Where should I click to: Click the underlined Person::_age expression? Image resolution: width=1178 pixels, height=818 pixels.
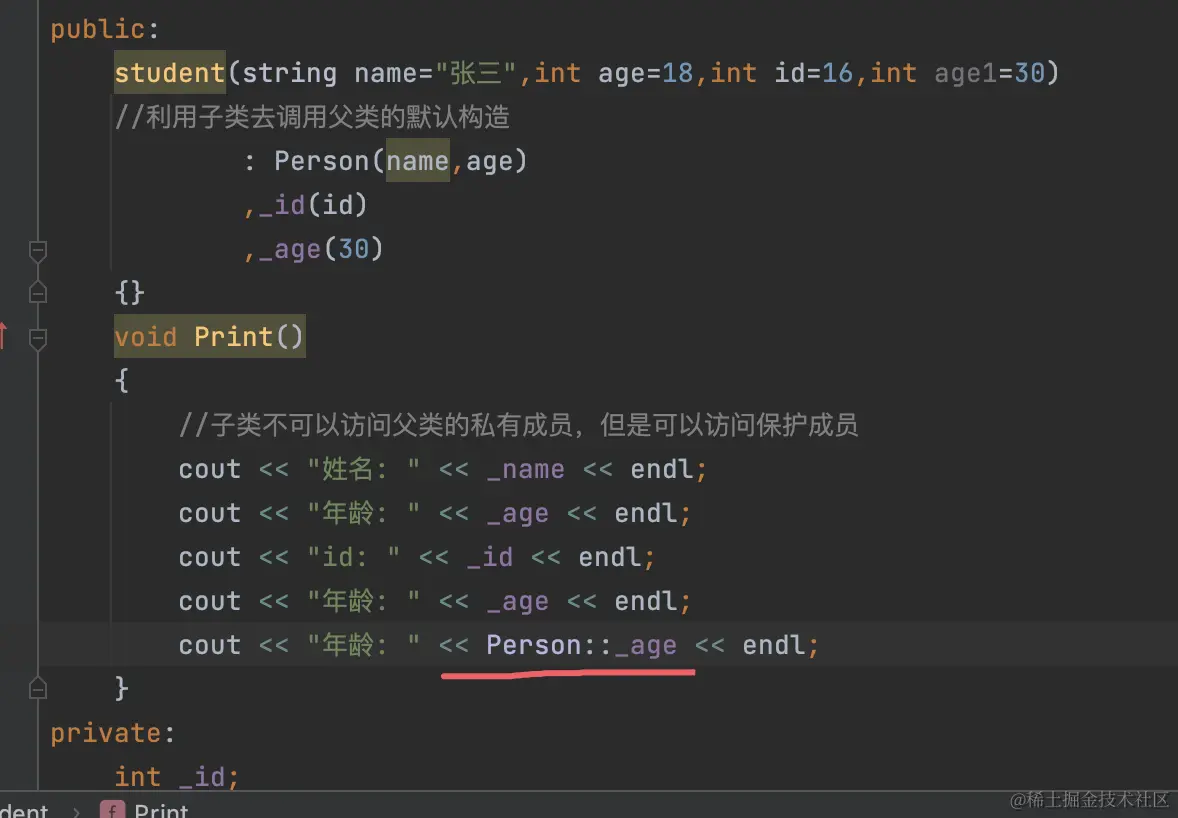tap(581, 645)
